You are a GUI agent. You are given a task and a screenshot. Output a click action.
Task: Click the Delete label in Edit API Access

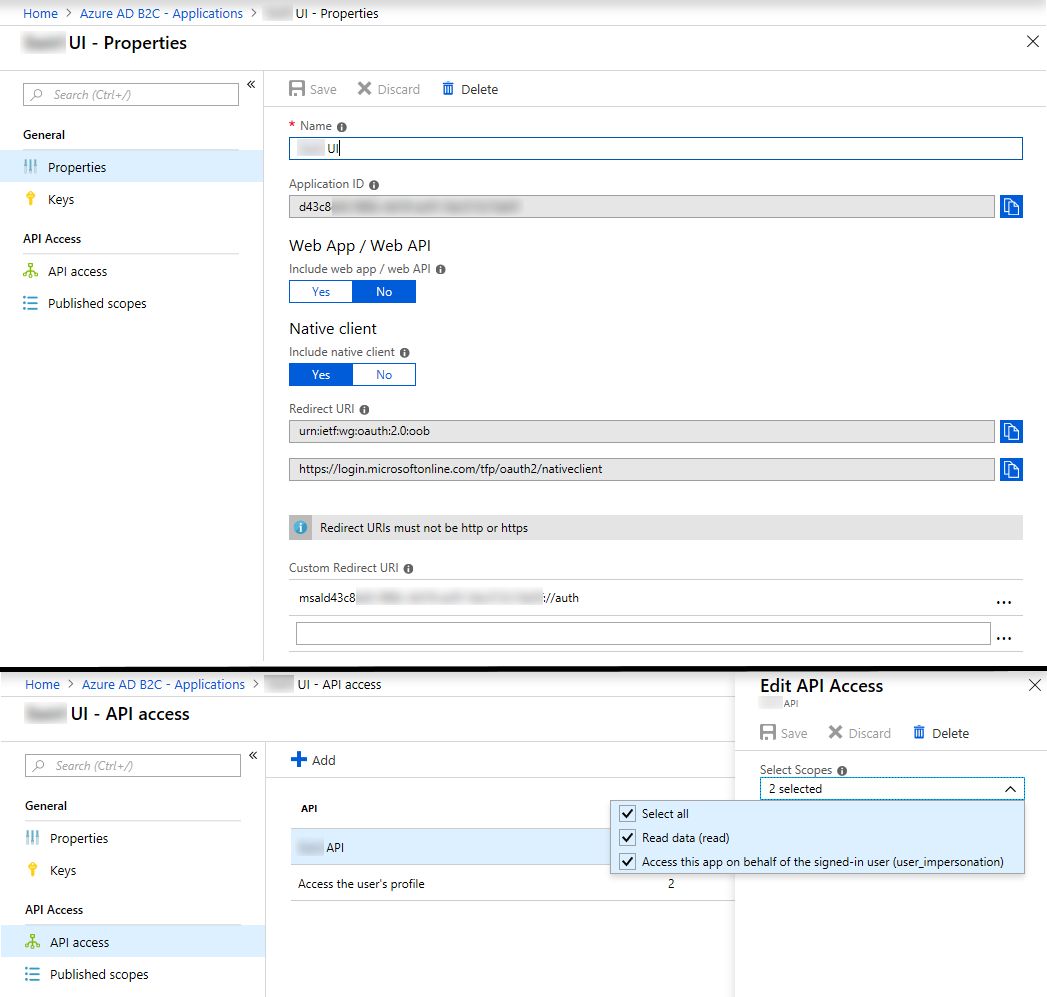tap(950, 733)
